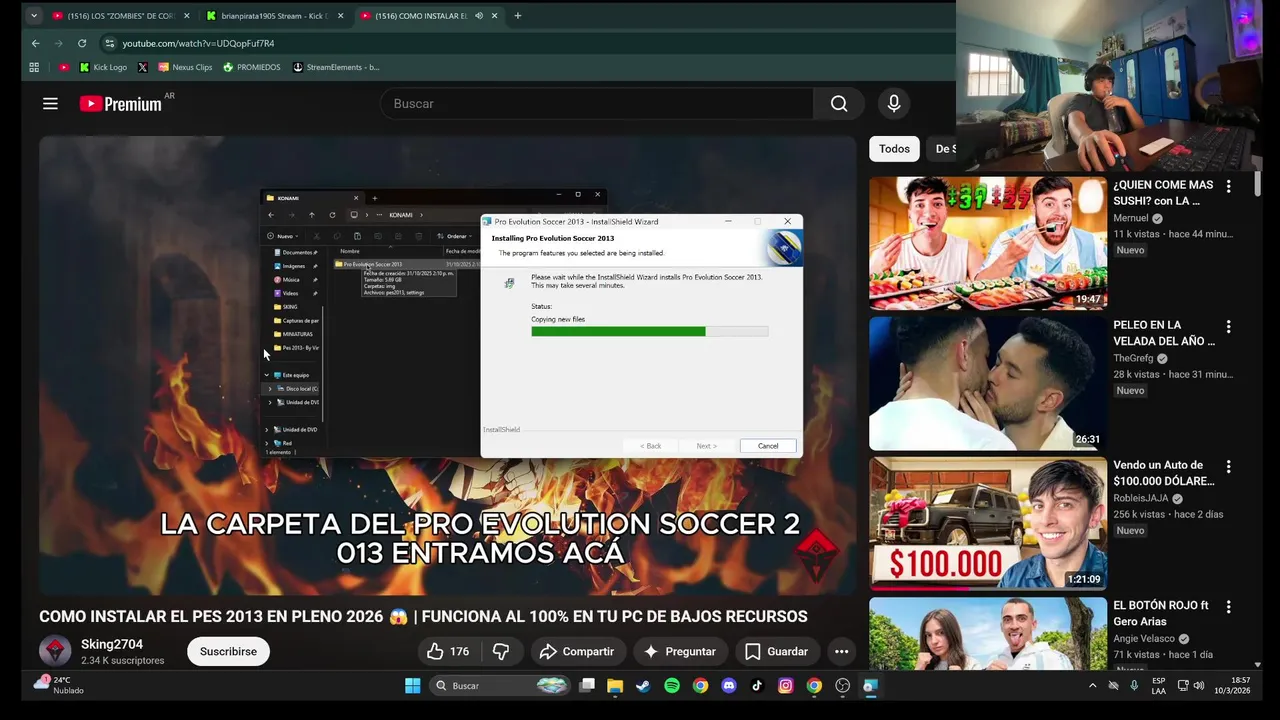Go to YouTube Premium home logo

(120, 104)
